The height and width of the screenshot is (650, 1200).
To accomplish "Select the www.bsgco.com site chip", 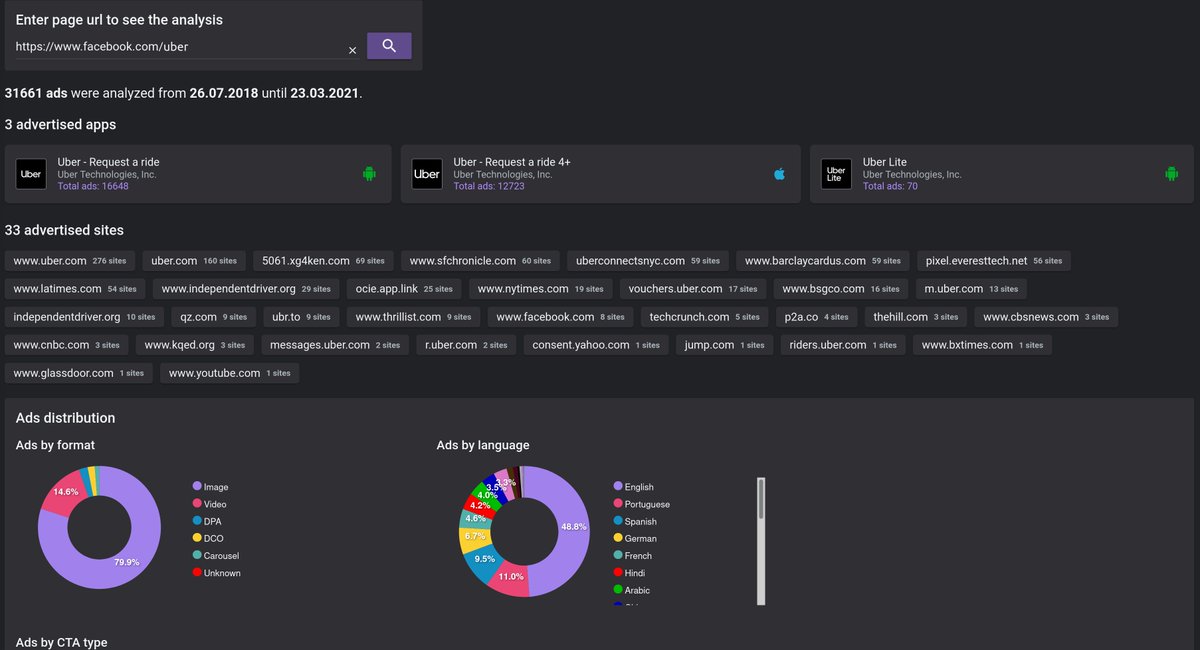I will click(841, 289).
